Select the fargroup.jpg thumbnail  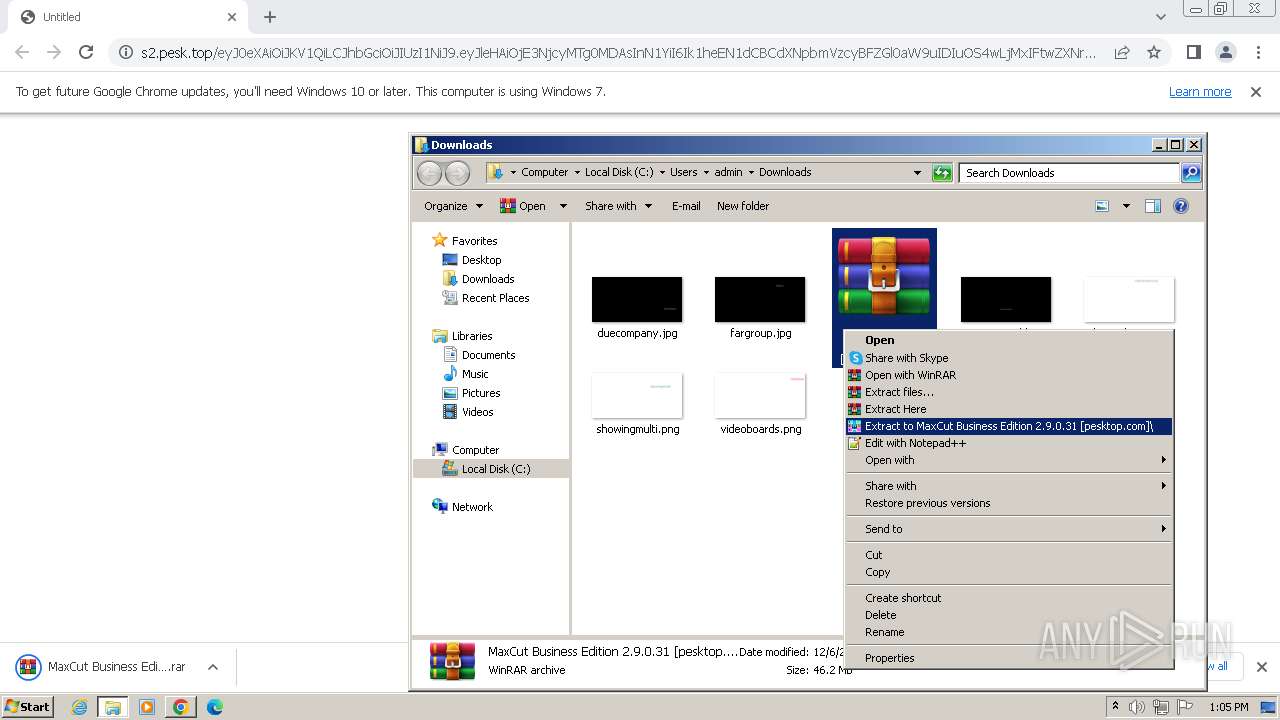pyautogui.click(x=760, y=300)
